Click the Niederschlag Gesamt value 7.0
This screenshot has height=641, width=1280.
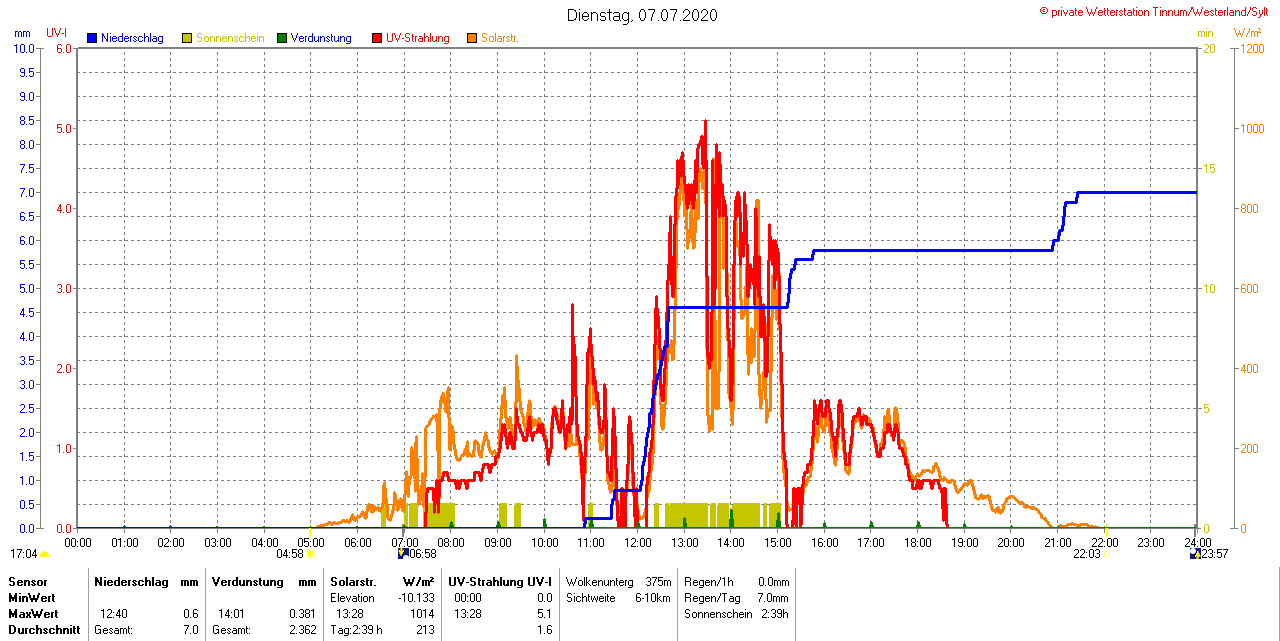point(190,630)
